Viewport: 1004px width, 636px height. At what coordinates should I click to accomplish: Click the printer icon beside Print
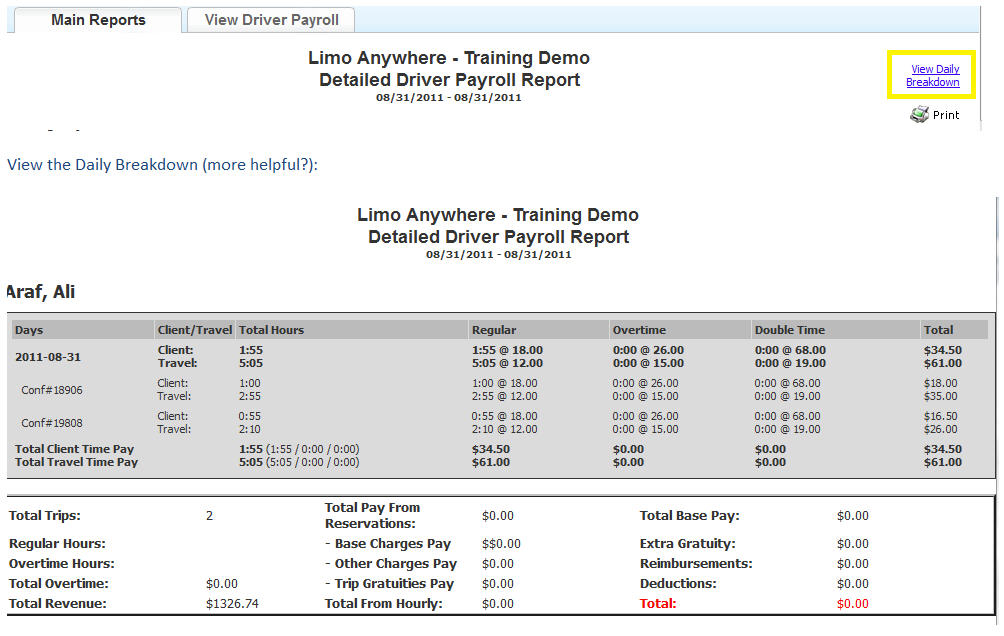pyautogui.click(x=919, y=115)
